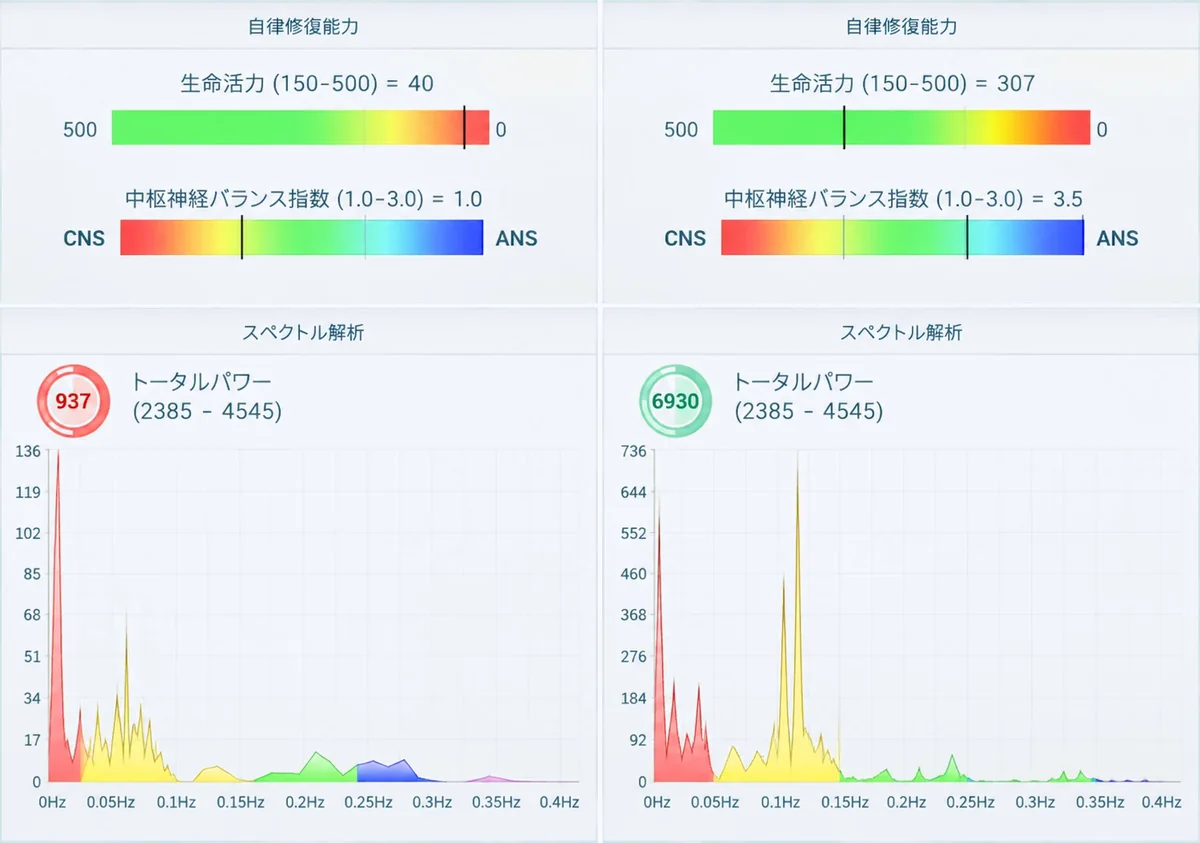Screen dimensions: 1200x843
Task: Click the y-axis value 276
Action: click(x=635, y=656)
